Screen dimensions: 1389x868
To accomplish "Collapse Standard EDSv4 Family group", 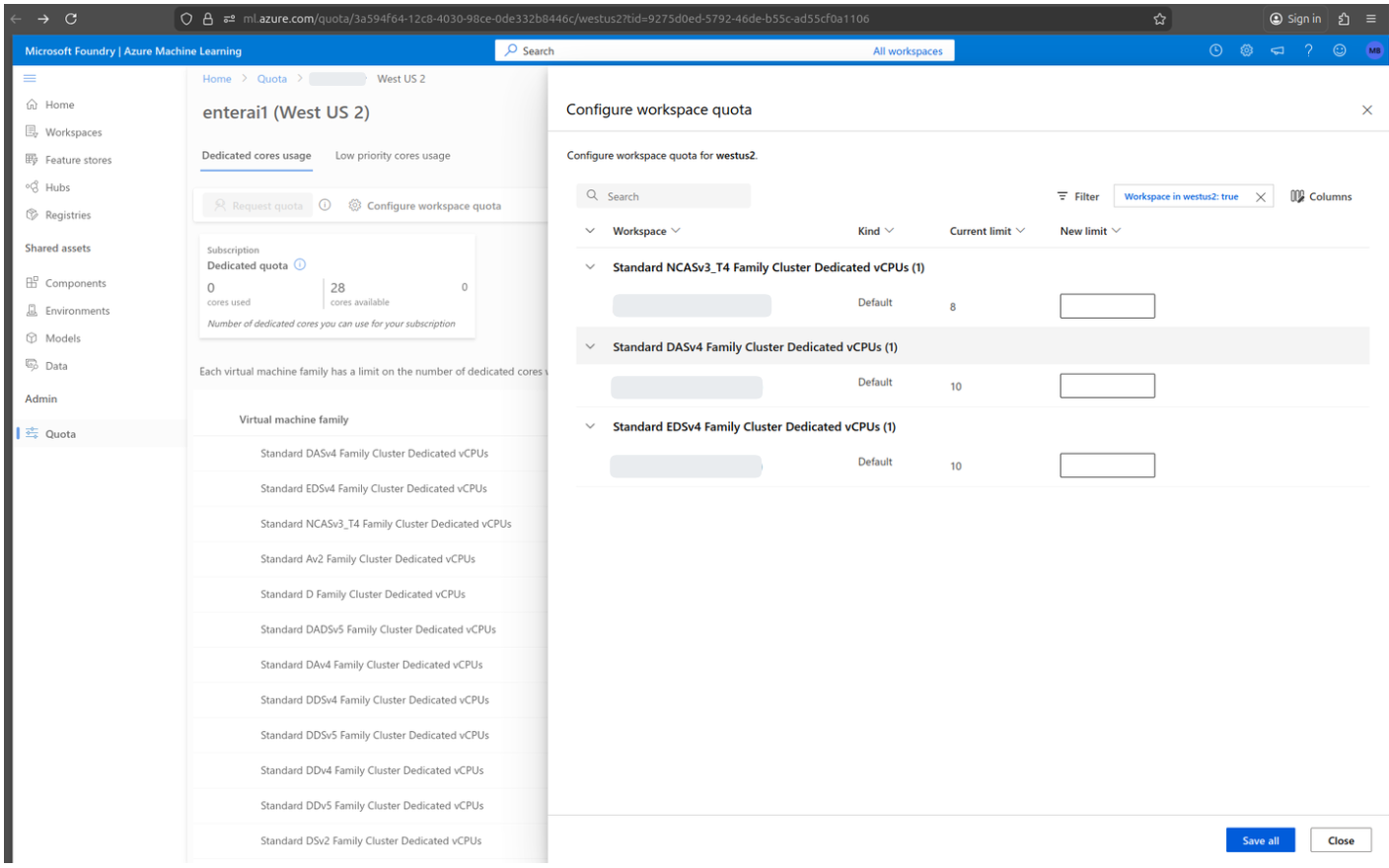I will pyautogui.click(x=590, y=427).
